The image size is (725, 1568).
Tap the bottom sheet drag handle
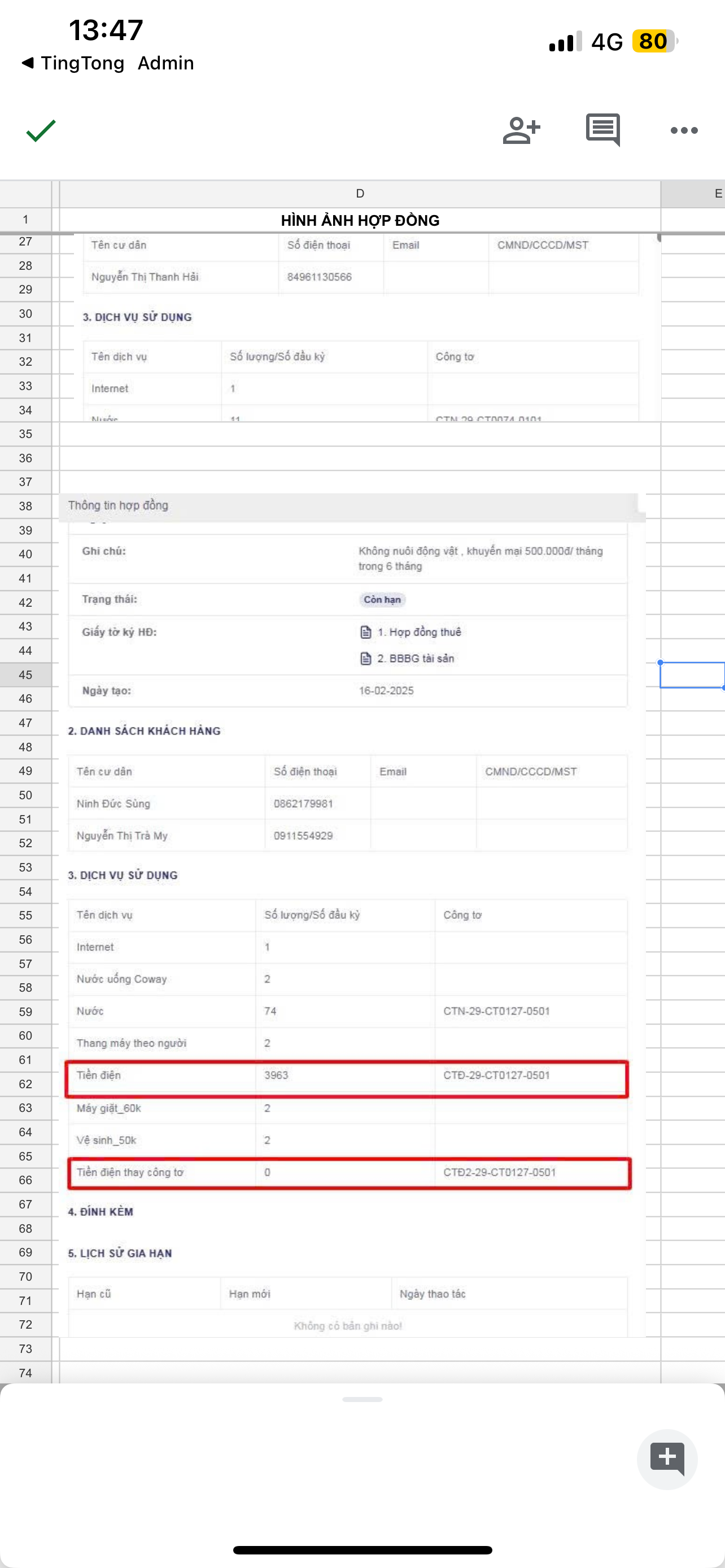(362, 1399)
